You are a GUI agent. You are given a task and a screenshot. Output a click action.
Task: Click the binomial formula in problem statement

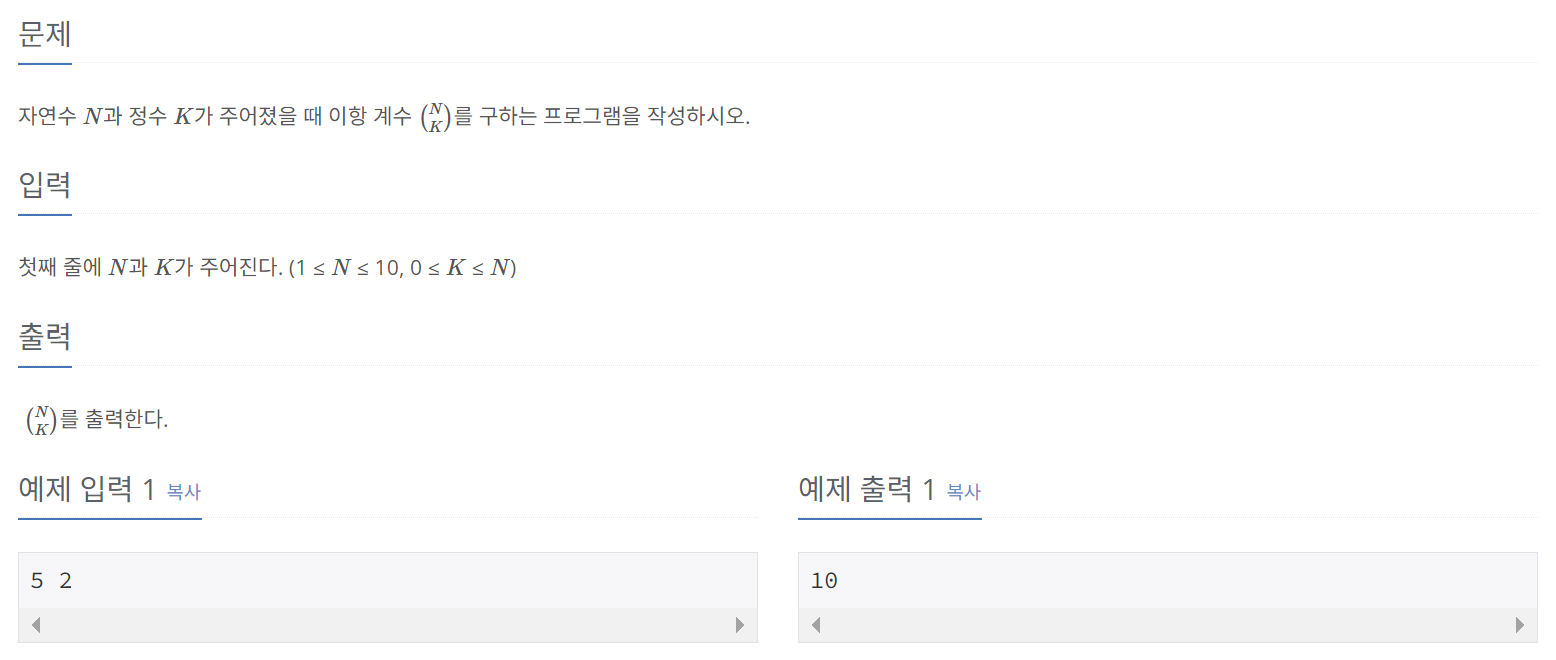point(435,116)
